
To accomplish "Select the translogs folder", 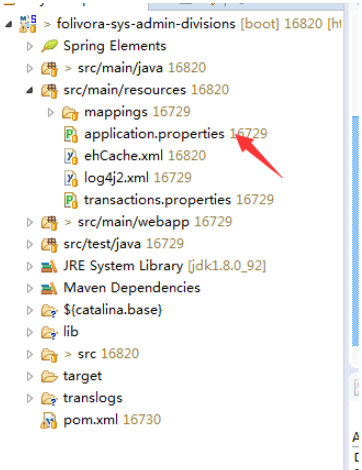I will (93, 398).
